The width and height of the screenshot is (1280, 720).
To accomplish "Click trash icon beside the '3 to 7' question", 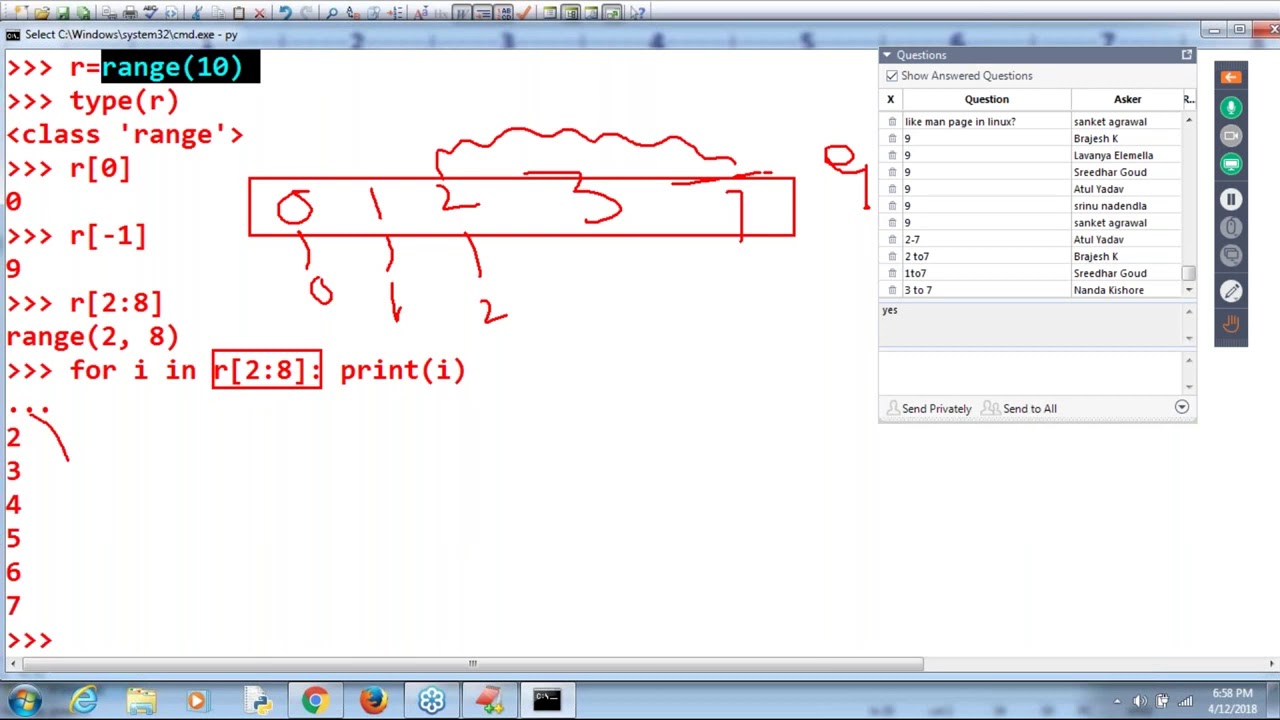I will (x=892, y=290).
